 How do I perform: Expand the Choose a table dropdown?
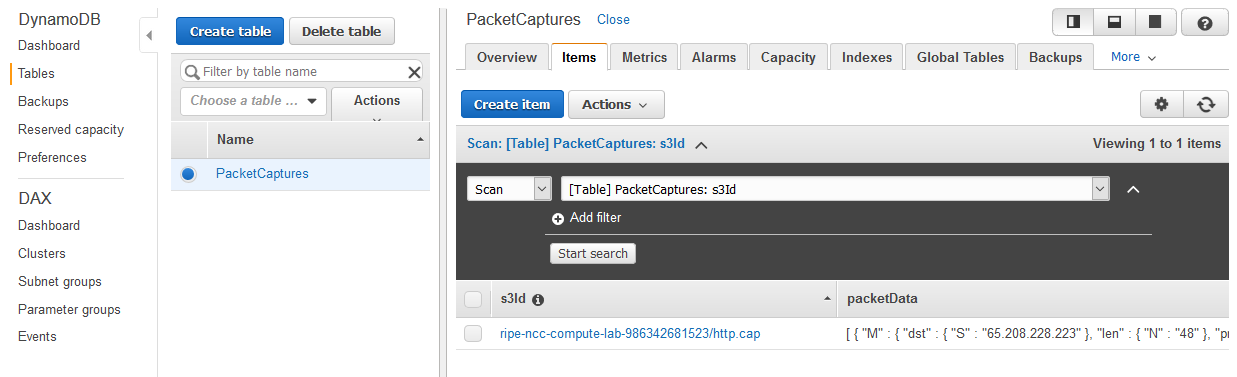[254, 101]
